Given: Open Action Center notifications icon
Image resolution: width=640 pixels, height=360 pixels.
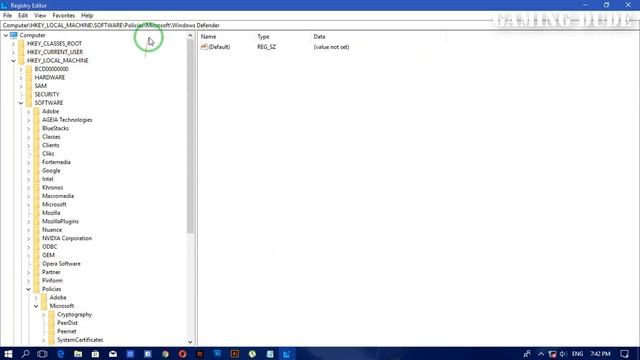Looking at the screenshot, I should (624, 354).
